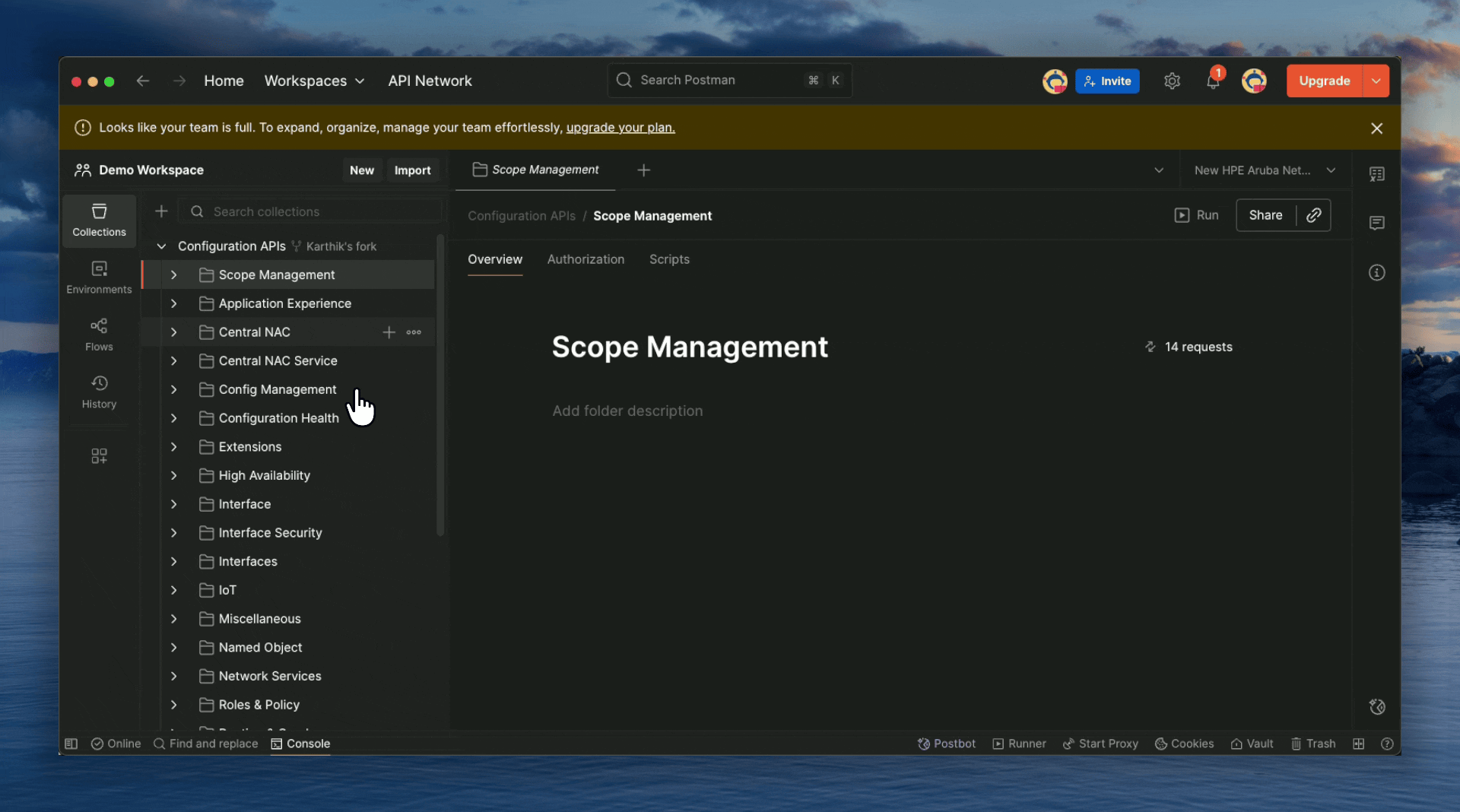Viewport: 1460px width, 812px height.
Task: Open the documentation pane icon
Action: (x=1376, y=174)
